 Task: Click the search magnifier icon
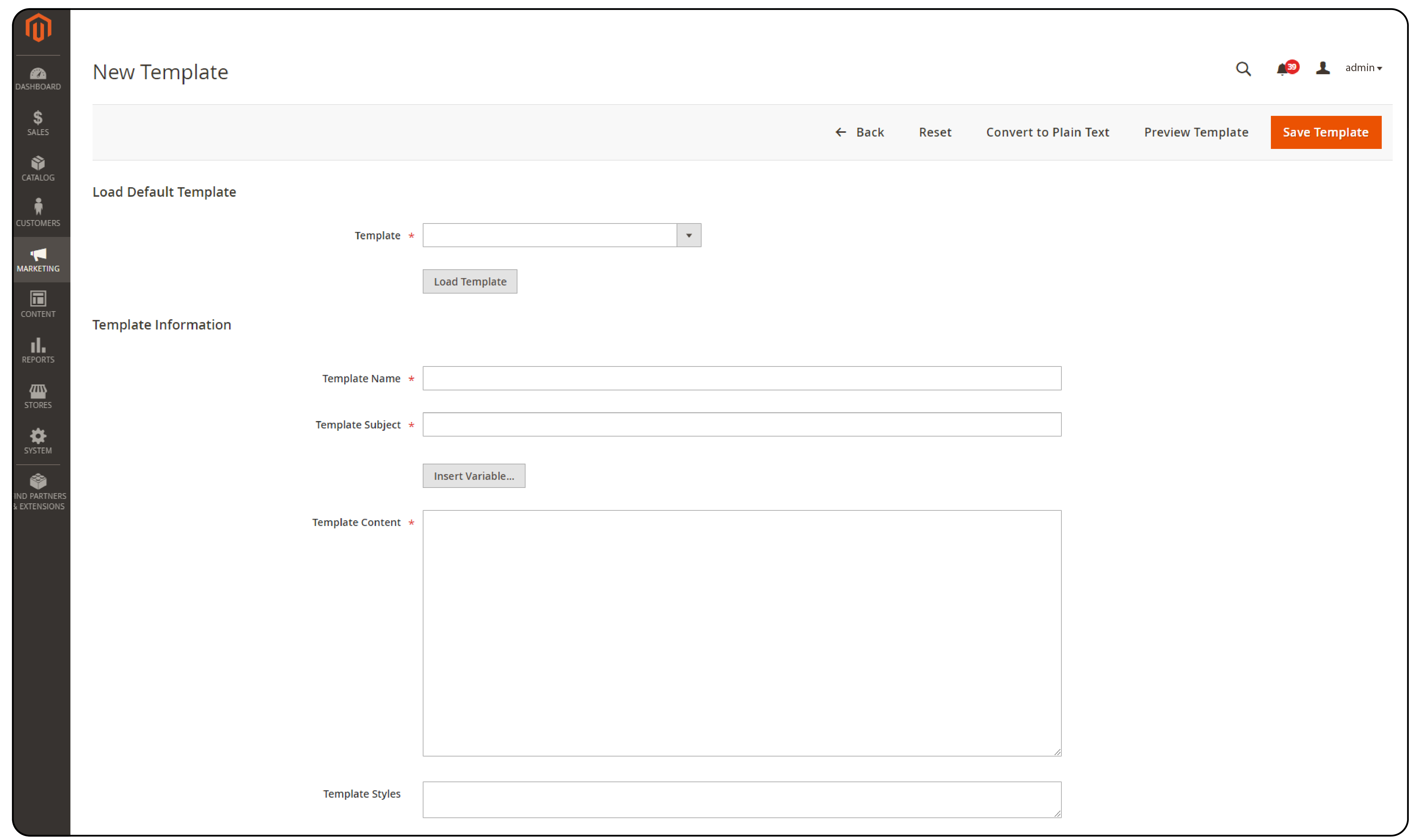click(1243, 69)
